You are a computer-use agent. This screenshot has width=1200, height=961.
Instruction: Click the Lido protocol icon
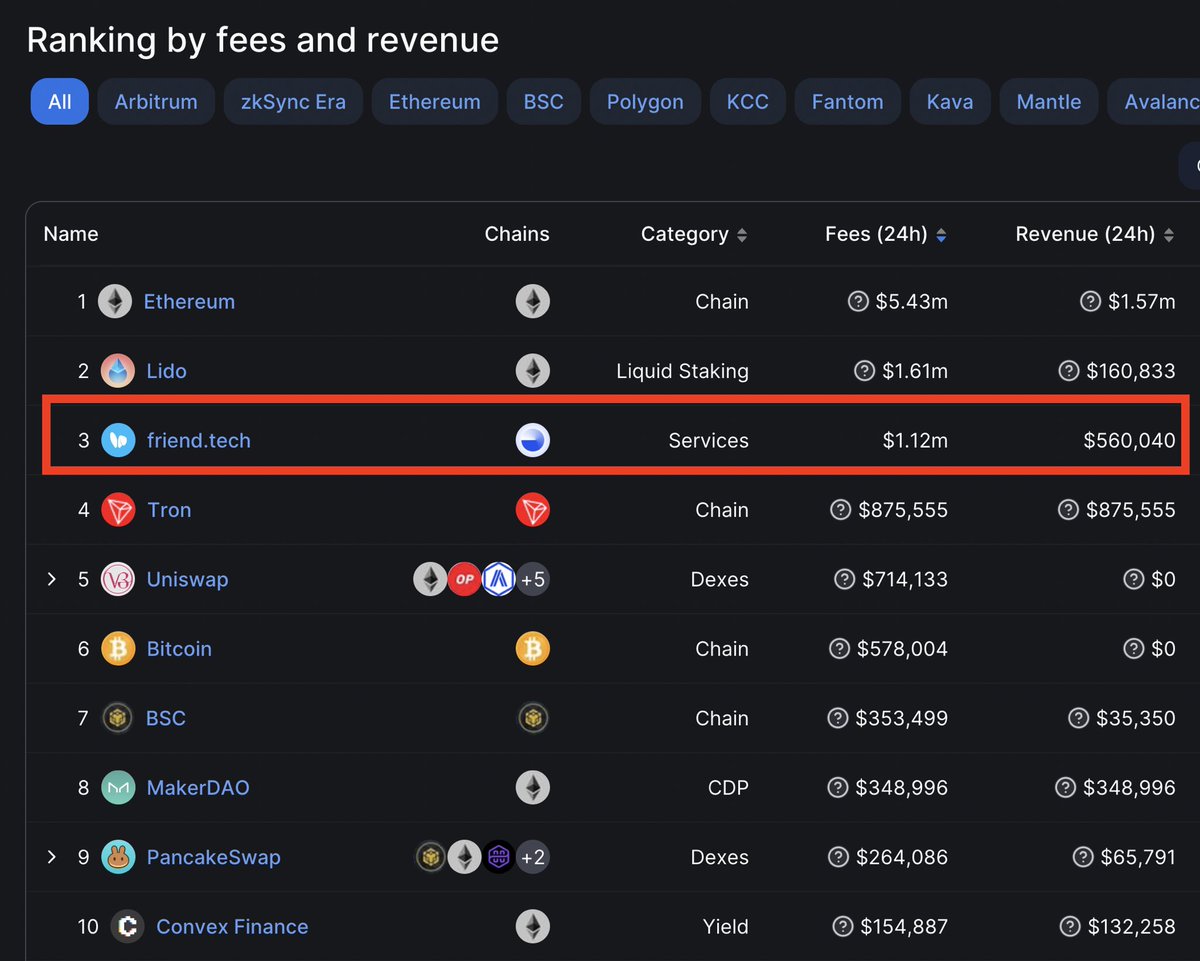[118, 370]
